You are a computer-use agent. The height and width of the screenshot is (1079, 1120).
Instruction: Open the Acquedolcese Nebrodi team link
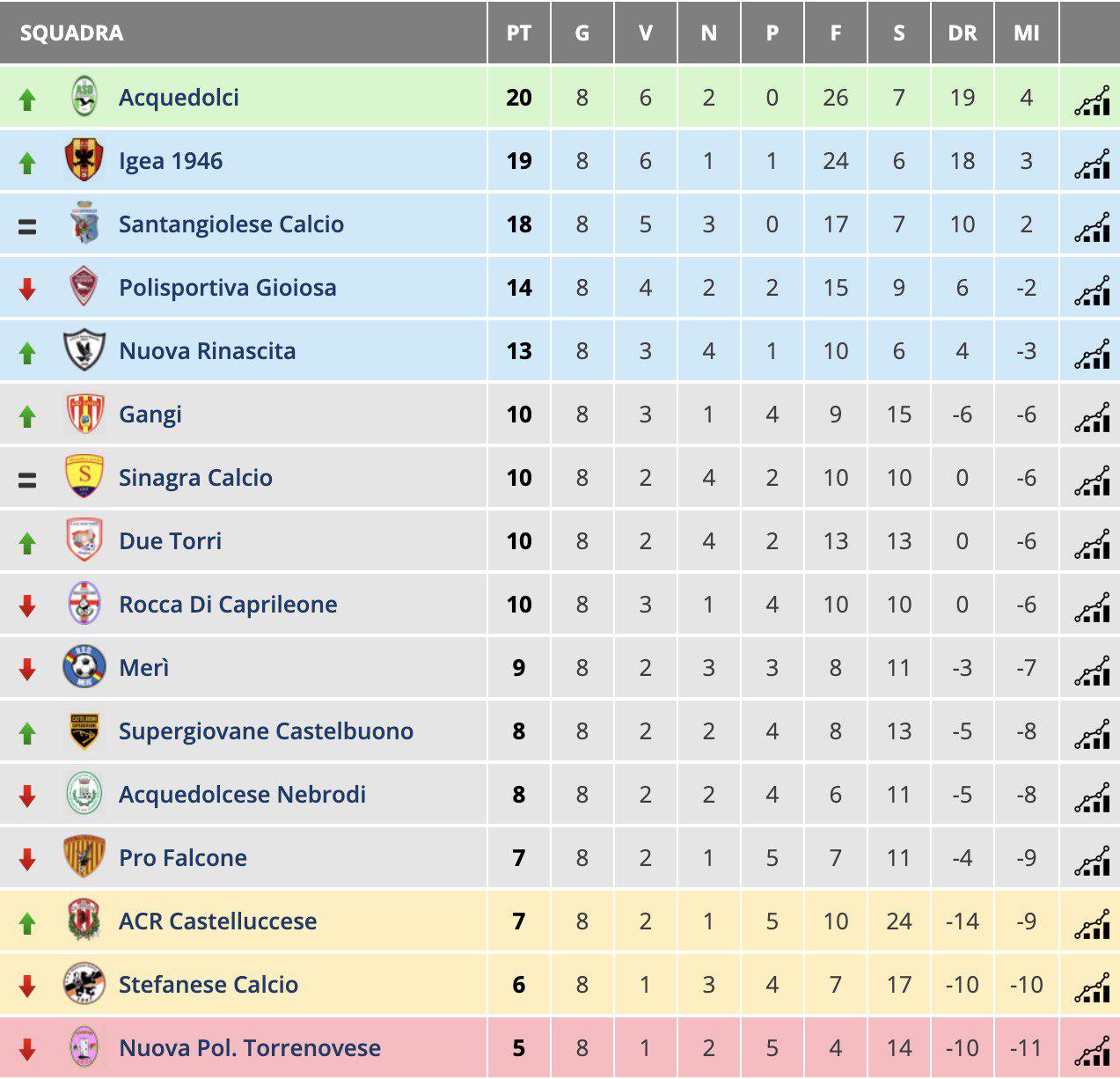(x=242, y=795)
